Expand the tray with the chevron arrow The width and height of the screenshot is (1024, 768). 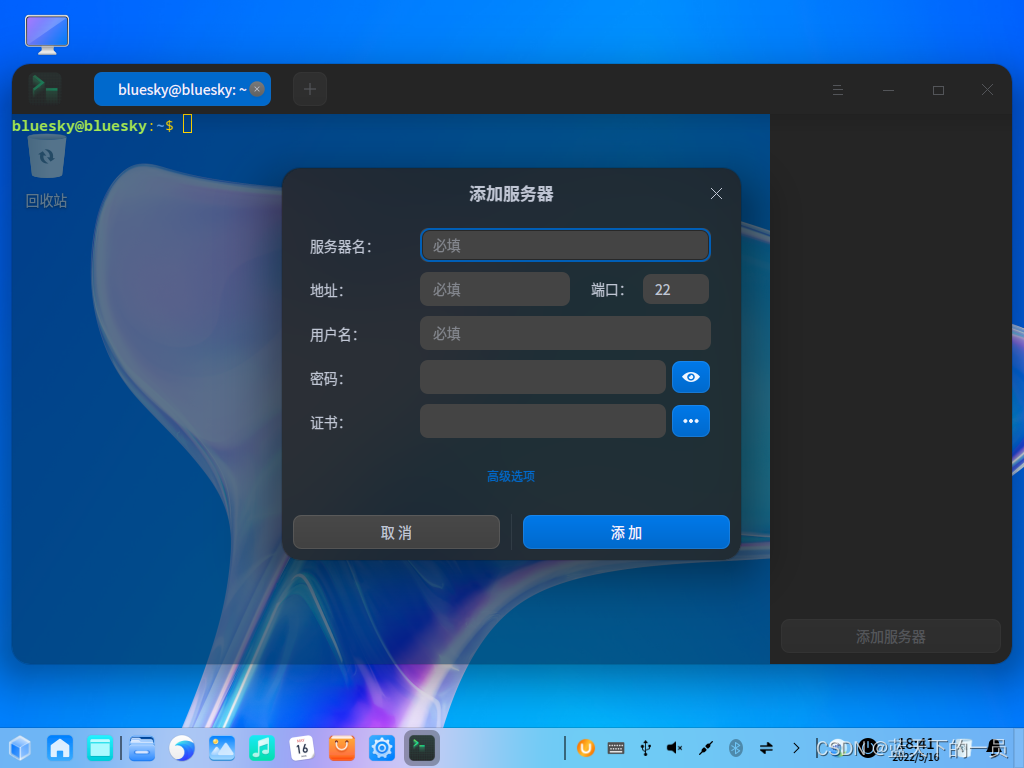(x=796, y=748)
